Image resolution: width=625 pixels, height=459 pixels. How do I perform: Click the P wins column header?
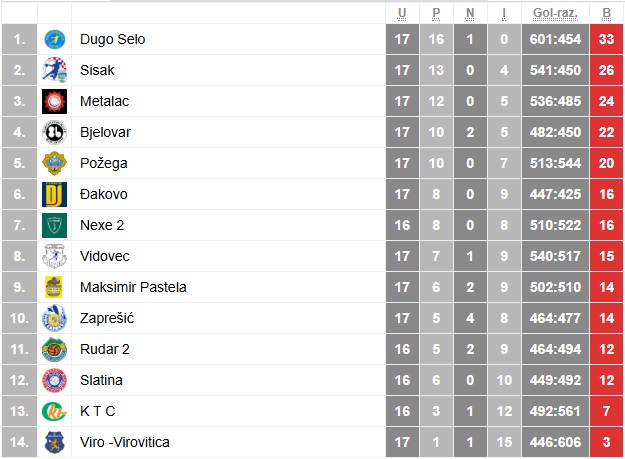(x=436, y=13)
